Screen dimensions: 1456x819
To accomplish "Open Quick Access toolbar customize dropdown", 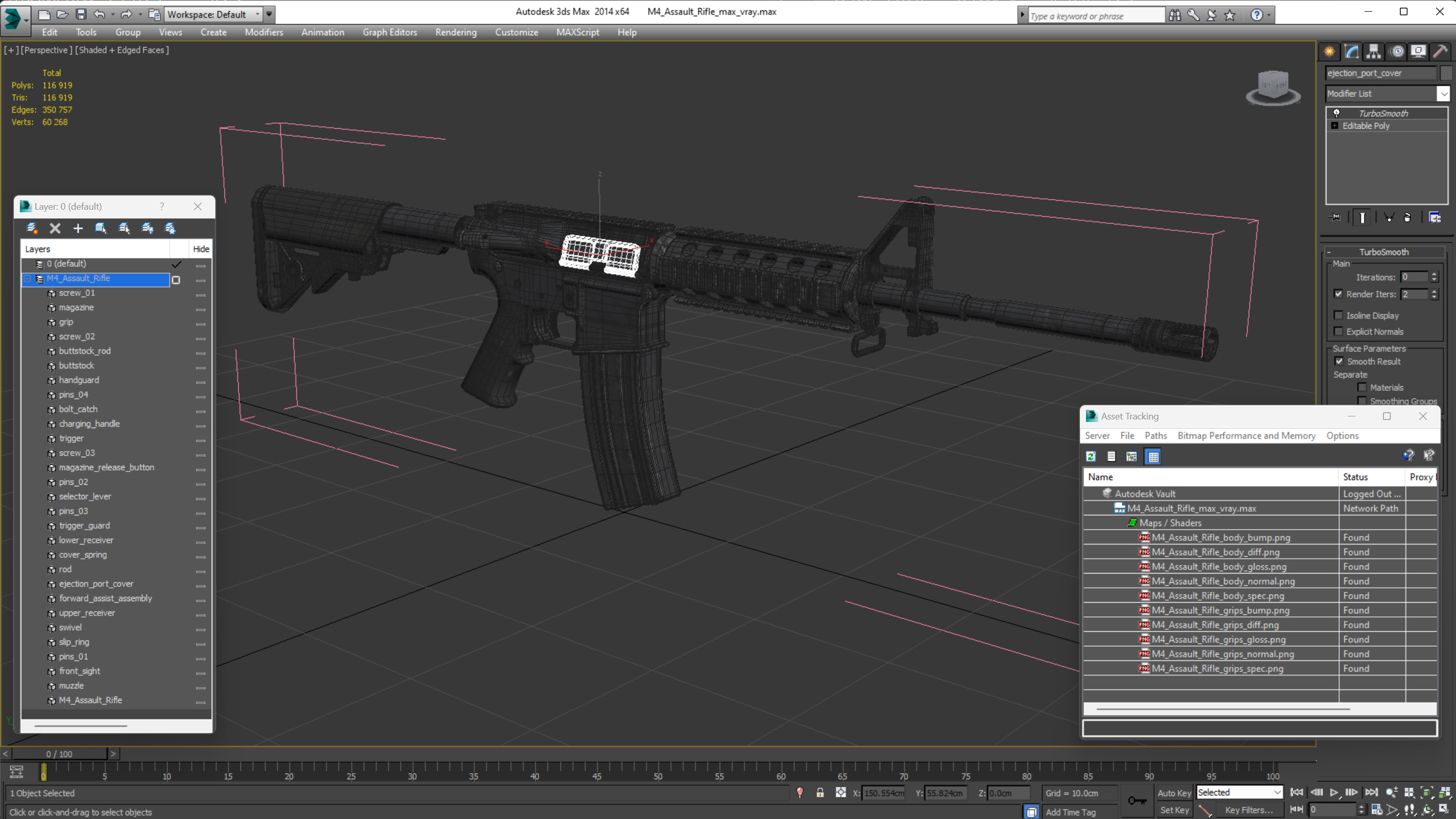I will (x=269, y=14).
